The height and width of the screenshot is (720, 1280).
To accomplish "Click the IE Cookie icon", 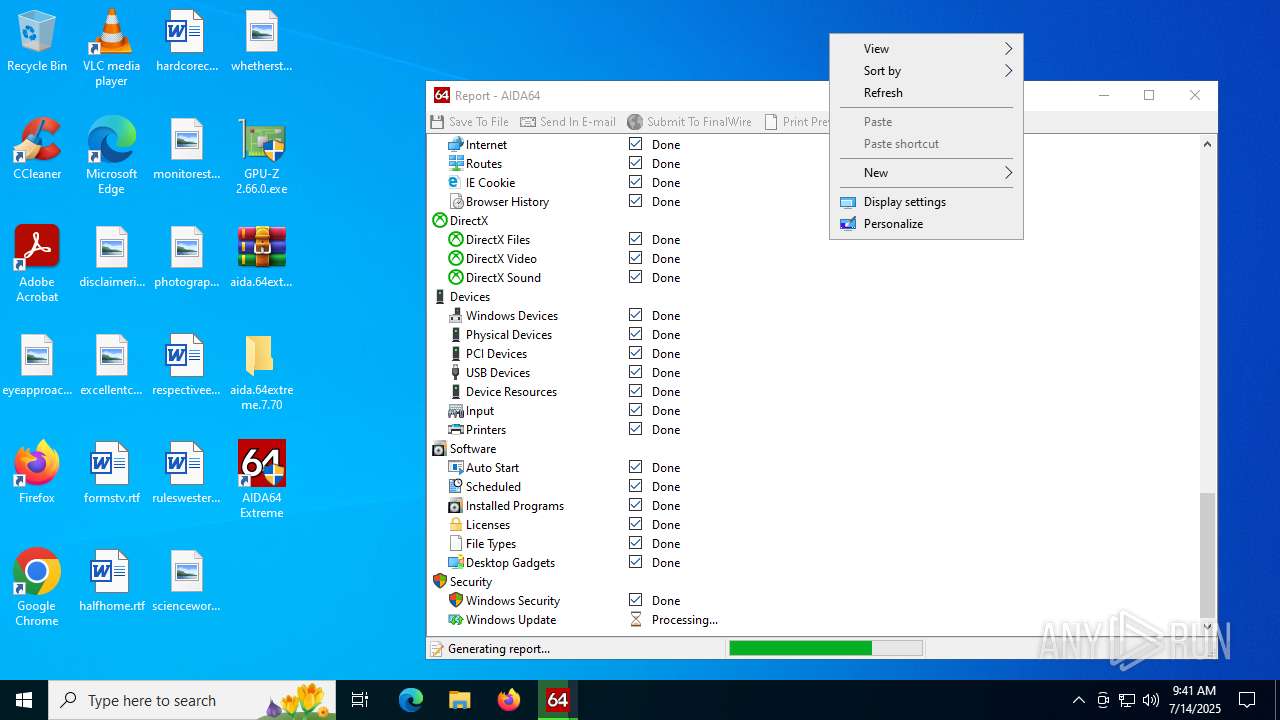I will 456,183.
